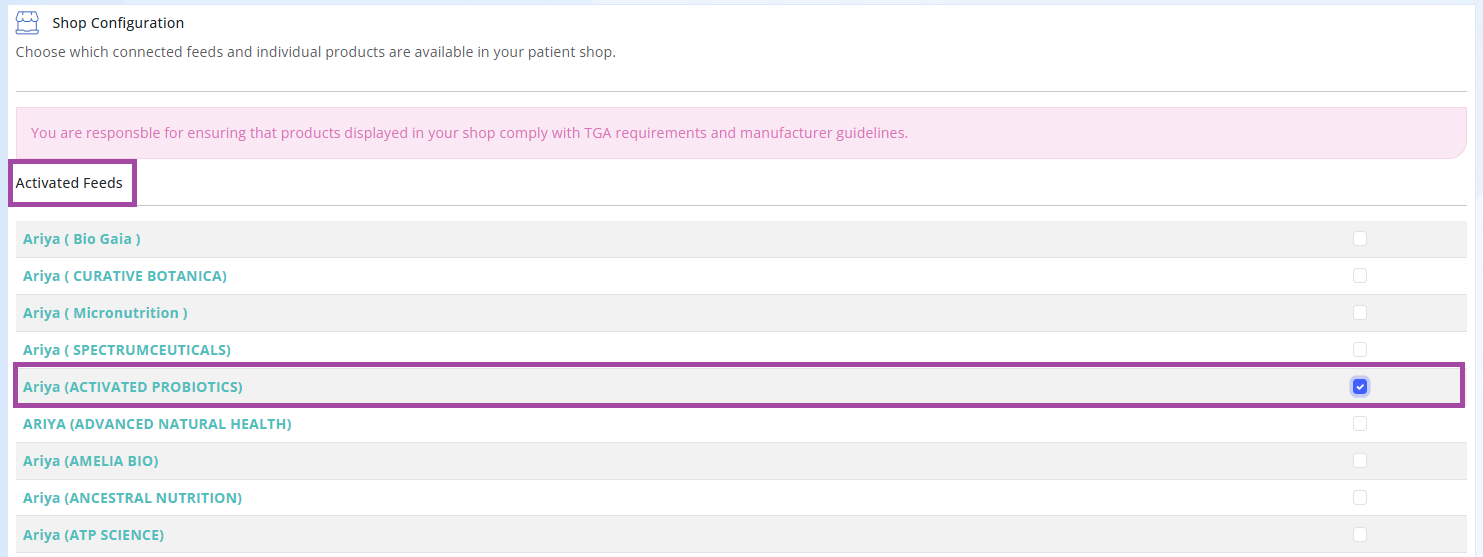Enable the Ariya (SPECTRUMCEUTICALS) feed checkbox
The image size is (1483, 557).
pyautogui.click(x=1359, y=350)
